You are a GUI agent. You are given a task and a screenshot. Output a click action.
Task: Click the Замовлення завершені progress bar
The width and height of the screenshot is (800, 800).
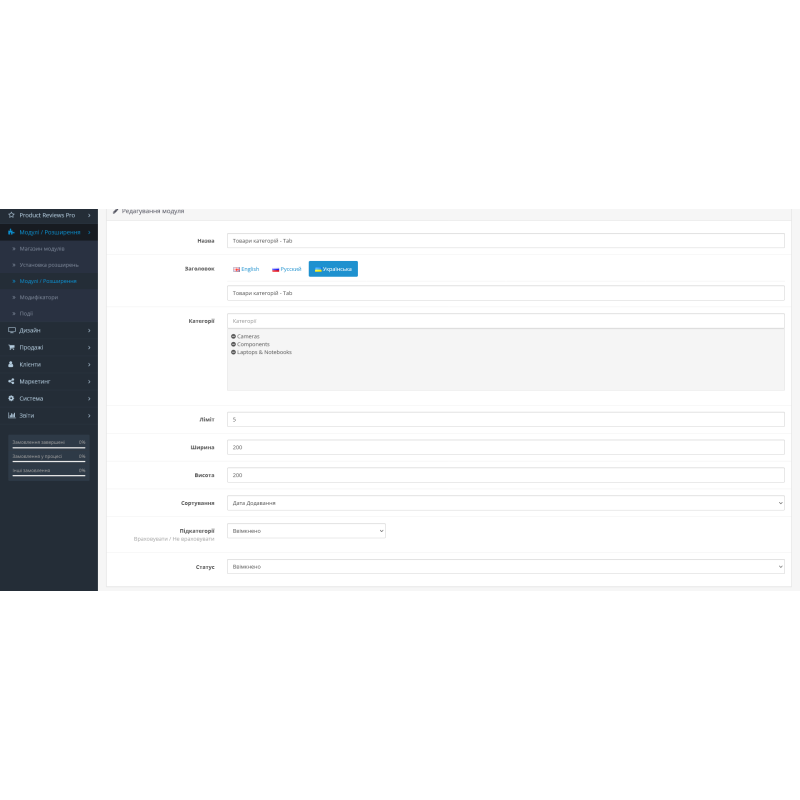click(47, 442)
